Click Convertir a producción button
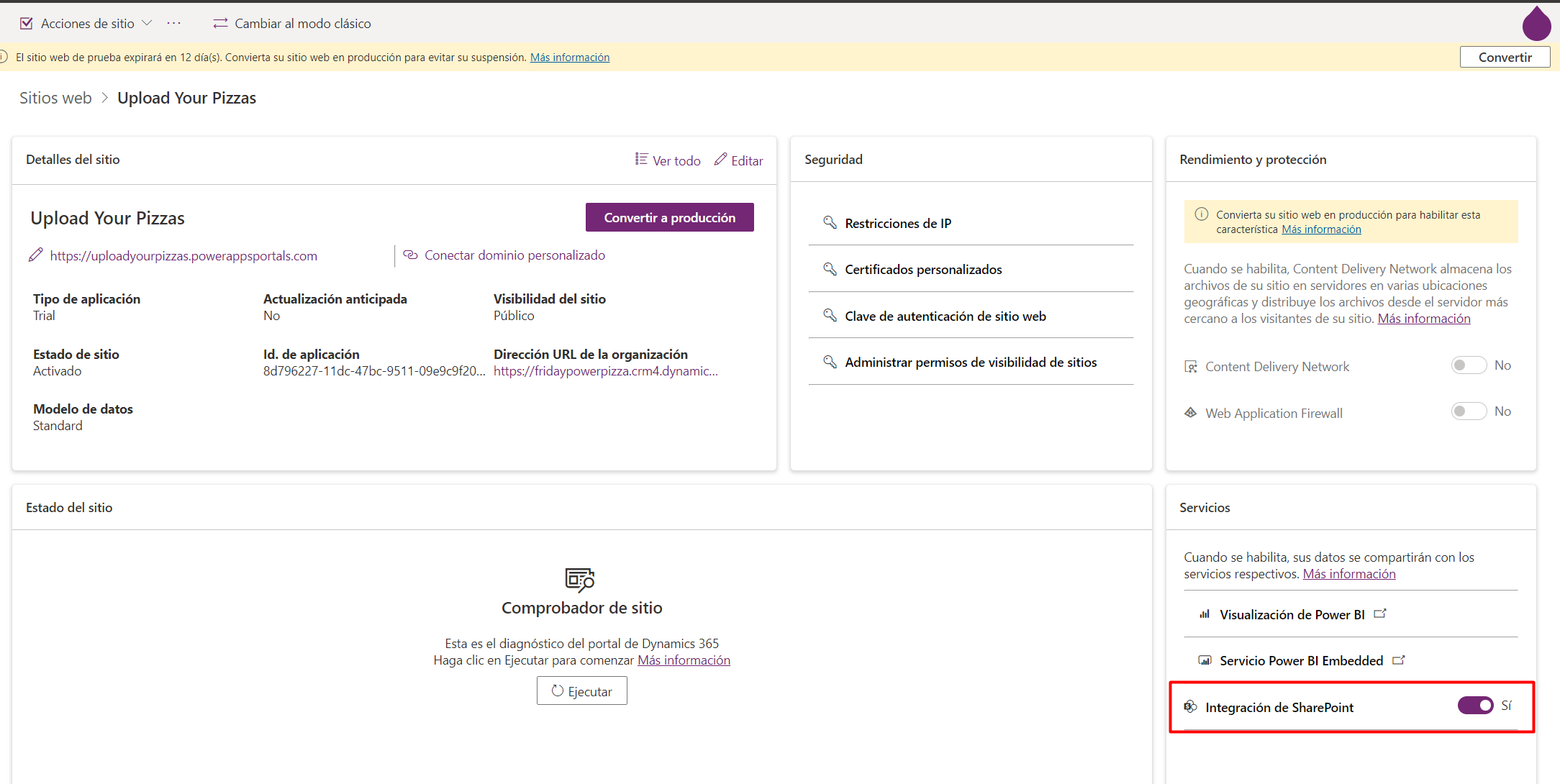The width and height of the screenshot is (1560, 784). 670,217
